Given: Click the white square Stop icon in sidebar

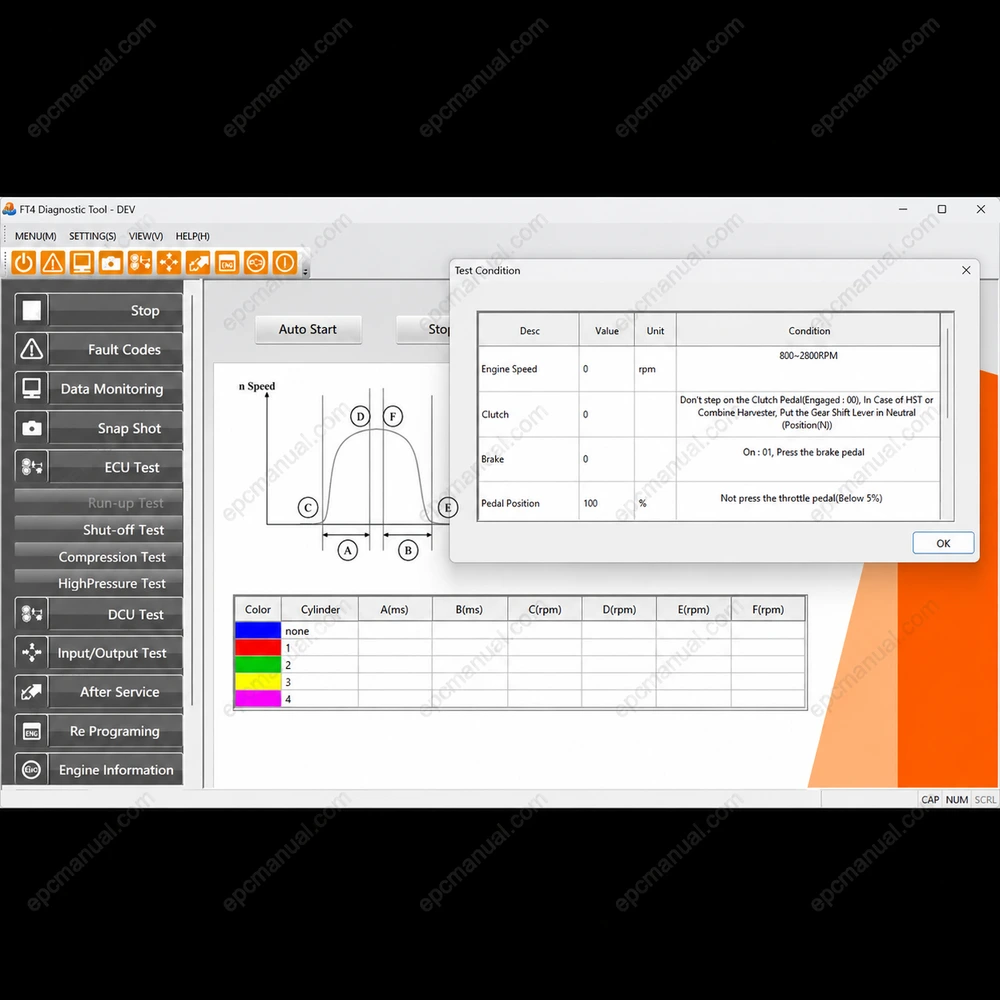Looking at the screenshot, I should click(31, 310).
